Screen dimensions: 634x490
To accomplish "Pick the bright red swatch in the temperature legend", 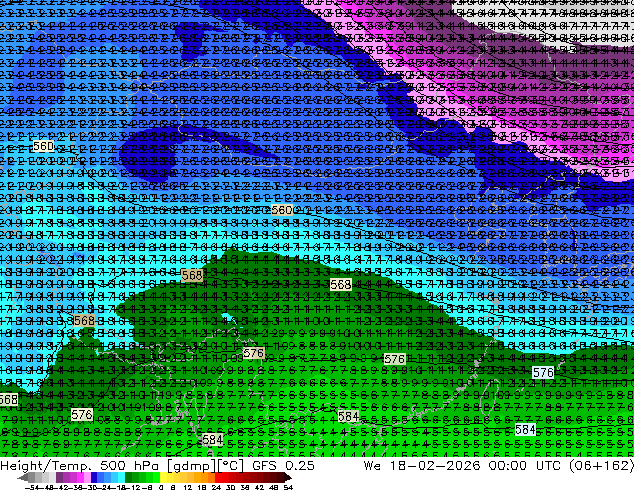I will tap(218, 478).
